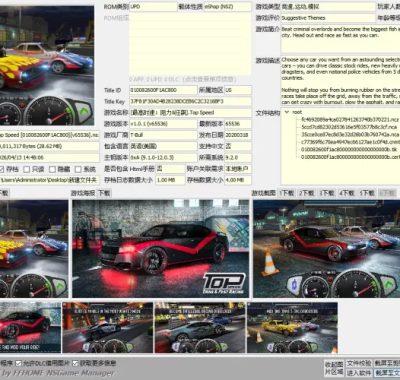Click the Title Key field
The image size is (400, 380).
pyautogui.click(x=190, y=101)
